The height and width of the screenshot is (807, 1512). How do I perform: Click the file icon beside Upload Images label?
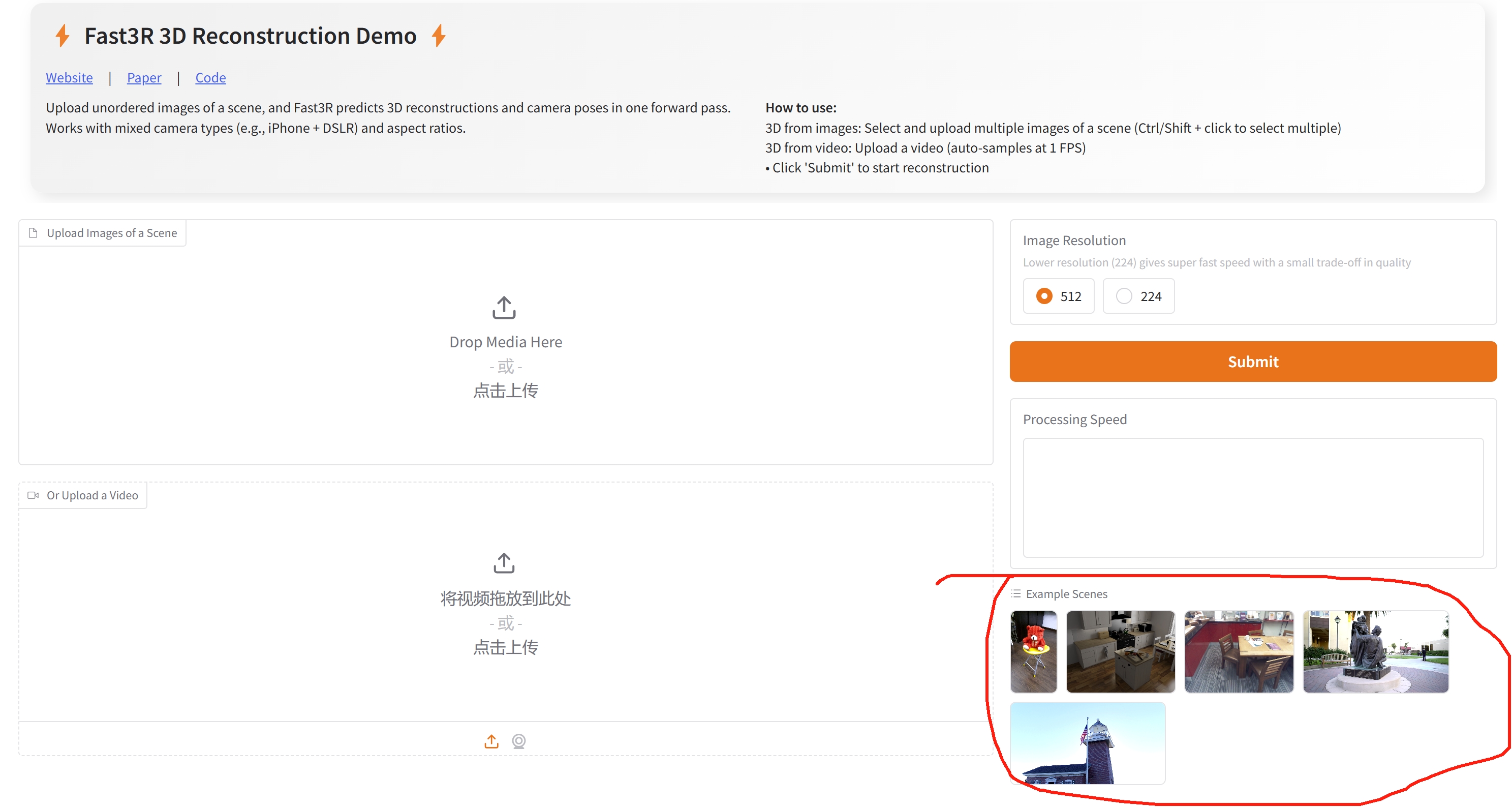point(34,233)
